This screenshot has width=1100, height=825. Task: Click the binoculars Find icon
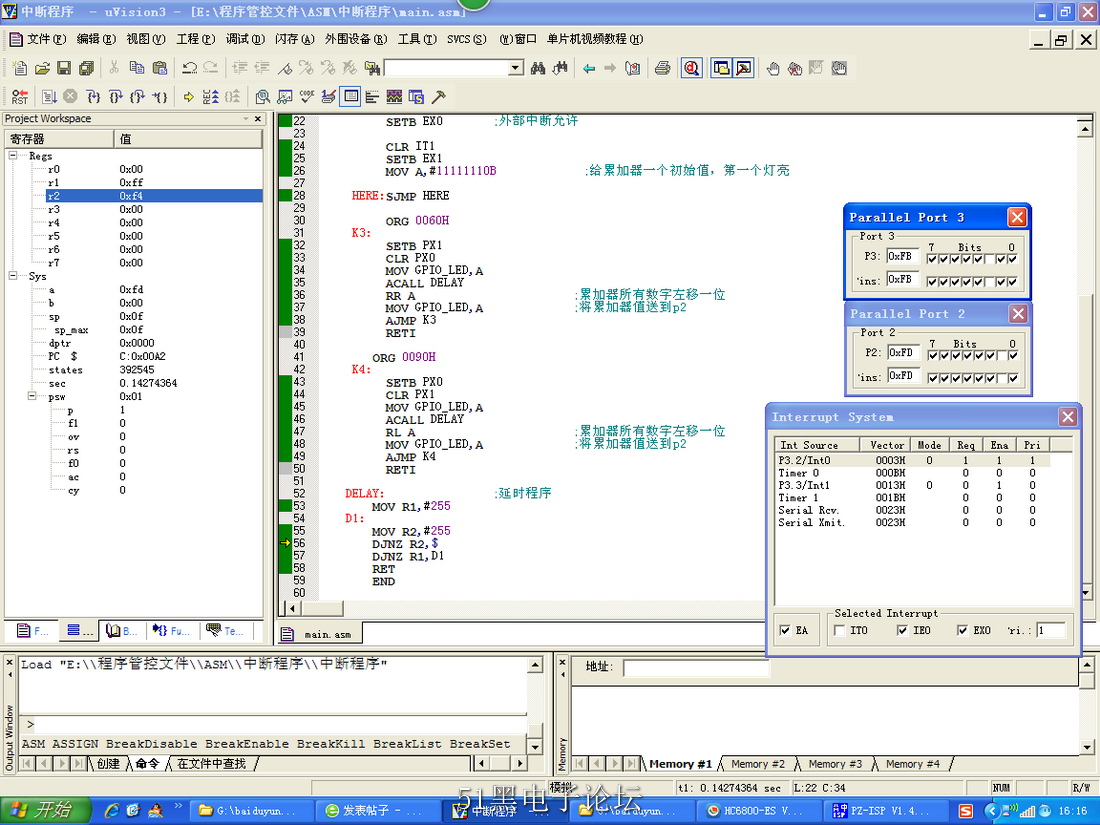coord(538,68)
